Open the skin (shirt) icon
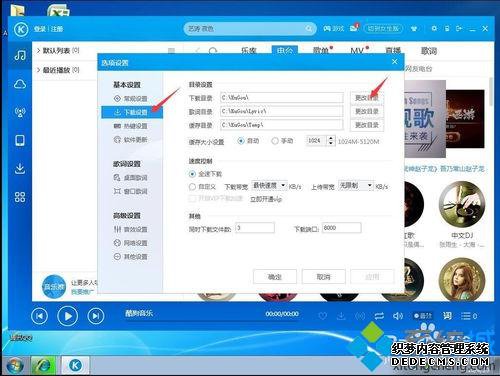The height and width of the screenshot is (376, 500). pos(414,29)
